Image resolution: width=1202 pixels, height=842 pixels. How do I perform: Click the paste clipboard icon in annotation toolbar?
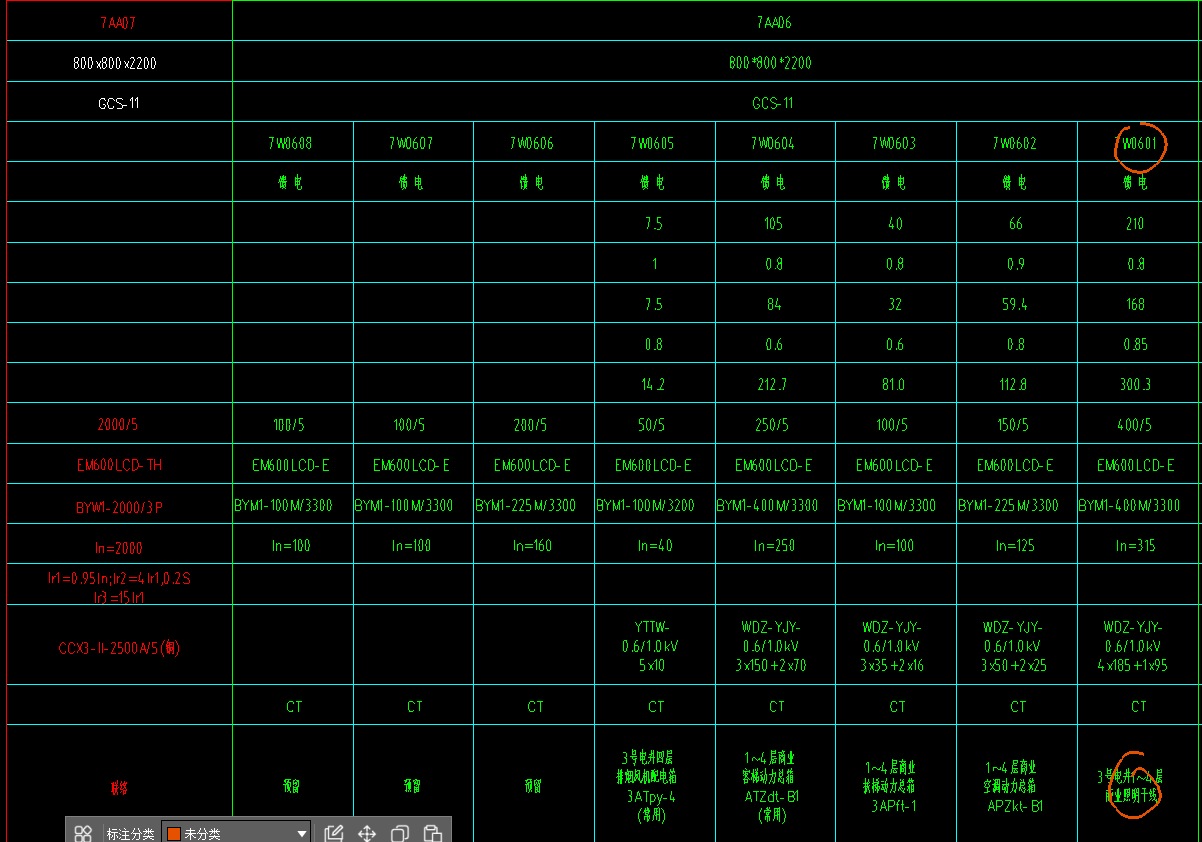point(433,833)
